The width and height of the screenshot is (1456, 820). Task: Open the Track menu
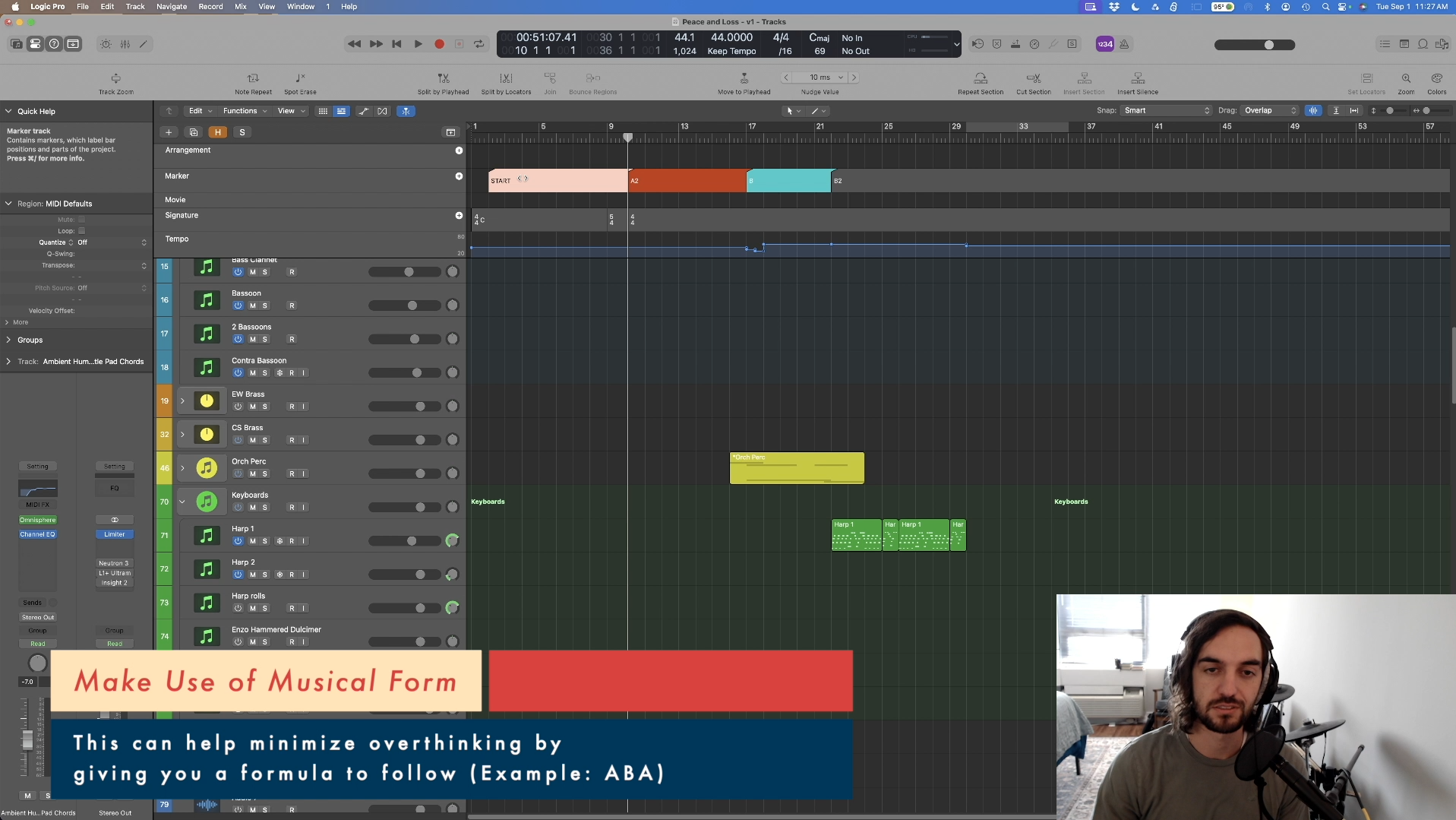(135, 6)
